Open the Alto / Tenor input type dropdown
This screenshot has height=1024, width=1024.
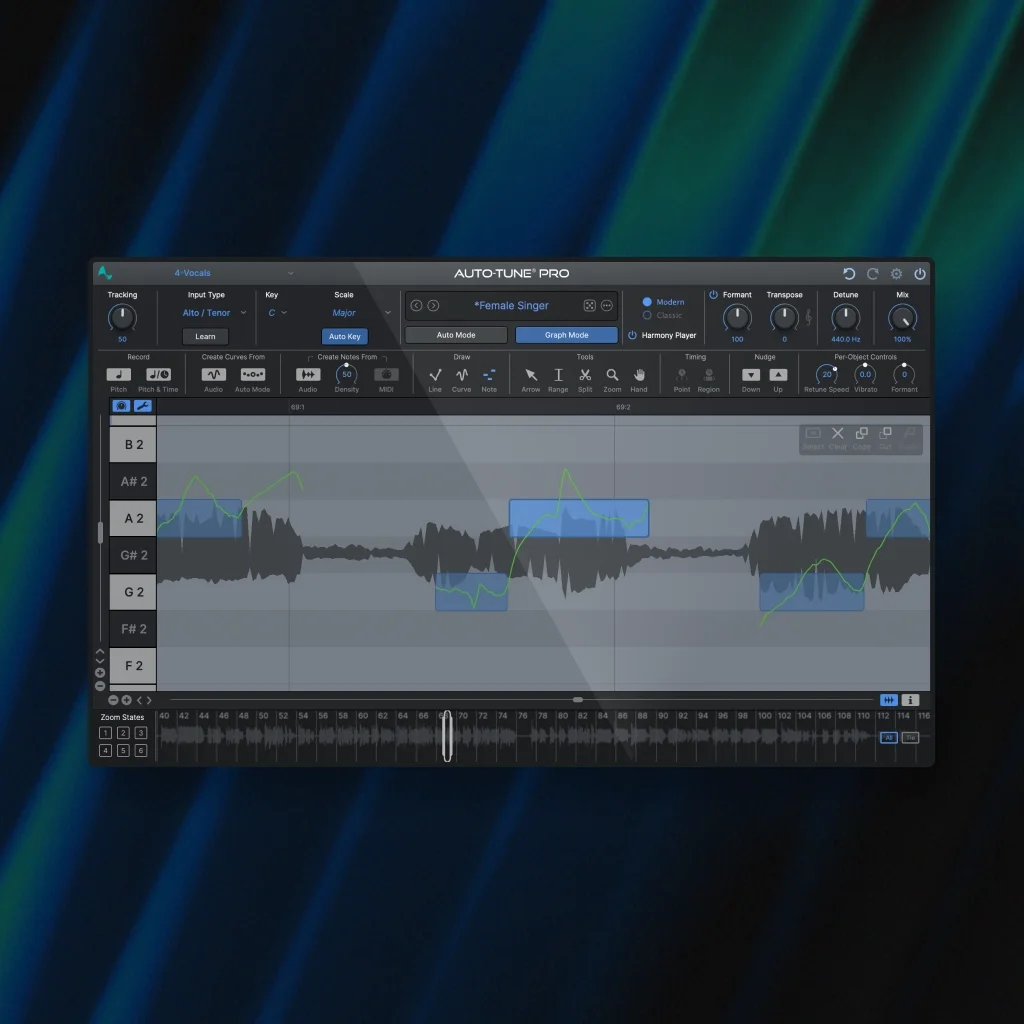tap(214, 313)
